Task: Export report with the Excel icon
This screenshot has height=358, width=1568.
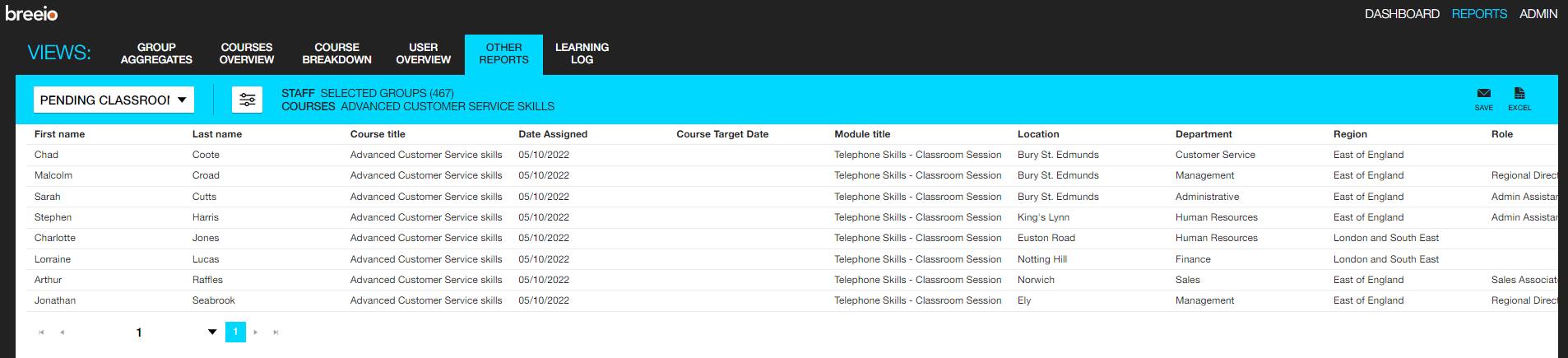Action: click(x=1519, y=94)
